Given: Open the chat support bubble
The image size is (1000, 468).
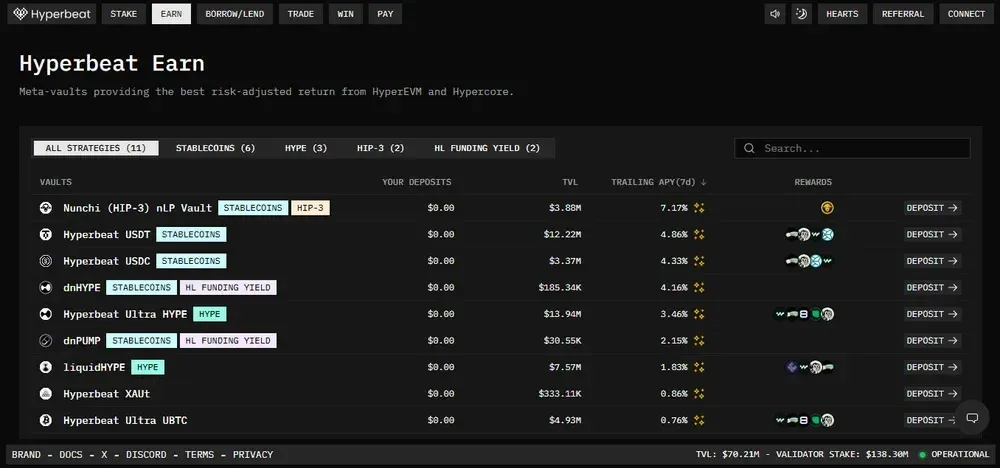Looking at the screenshot, I should pyautogui.click(x=972, y=418).
